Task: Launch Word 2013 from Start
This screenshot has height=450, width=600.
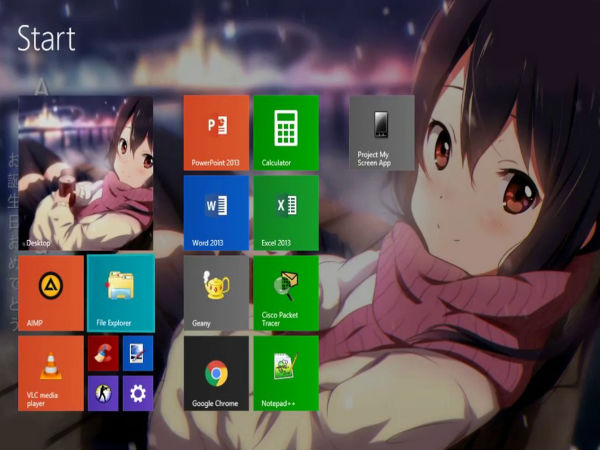Action: (216, 211)
